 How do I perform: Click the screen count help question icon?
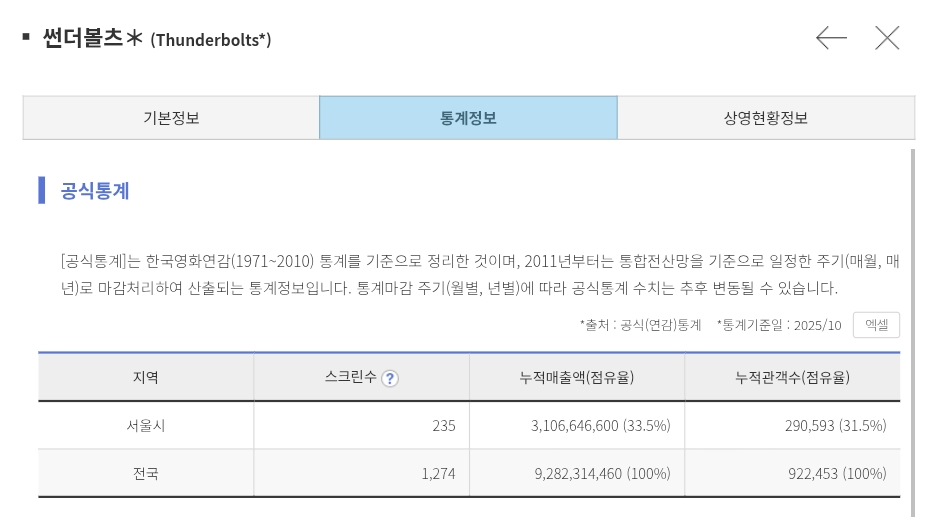(x=390, y=378)
